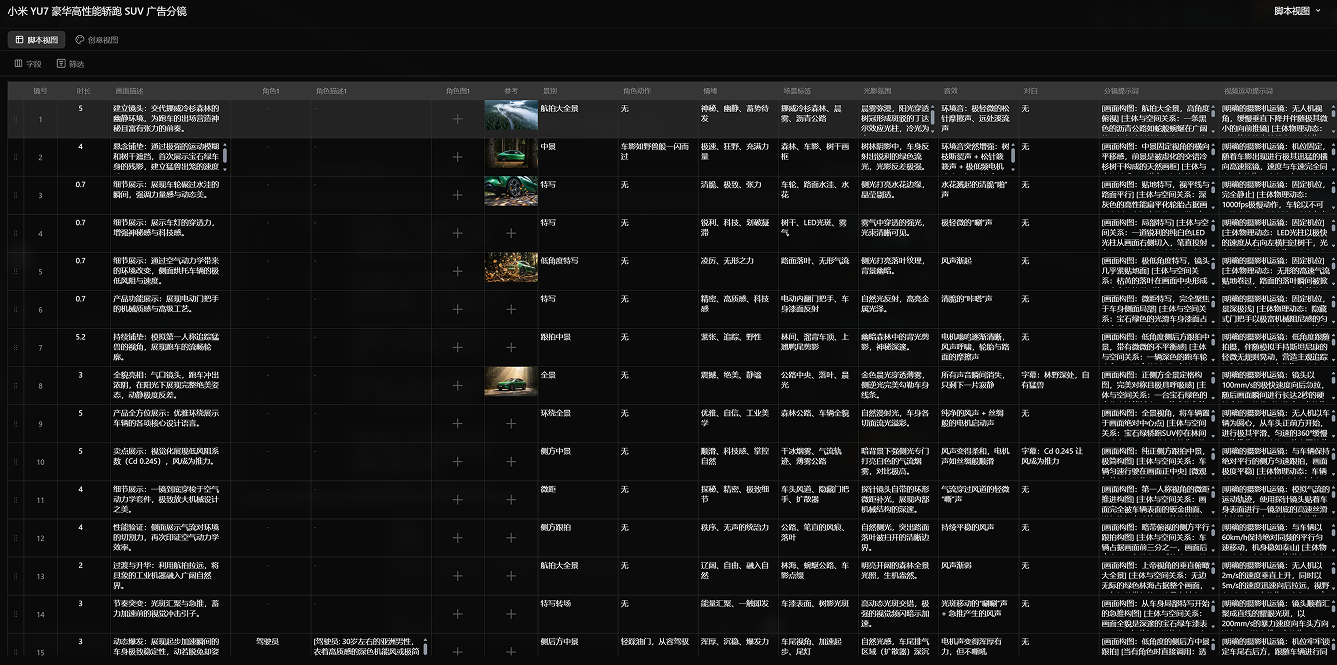Add reference image for shot 4
The height and width of the screenshot is (665, 1337).
(511, 233)
